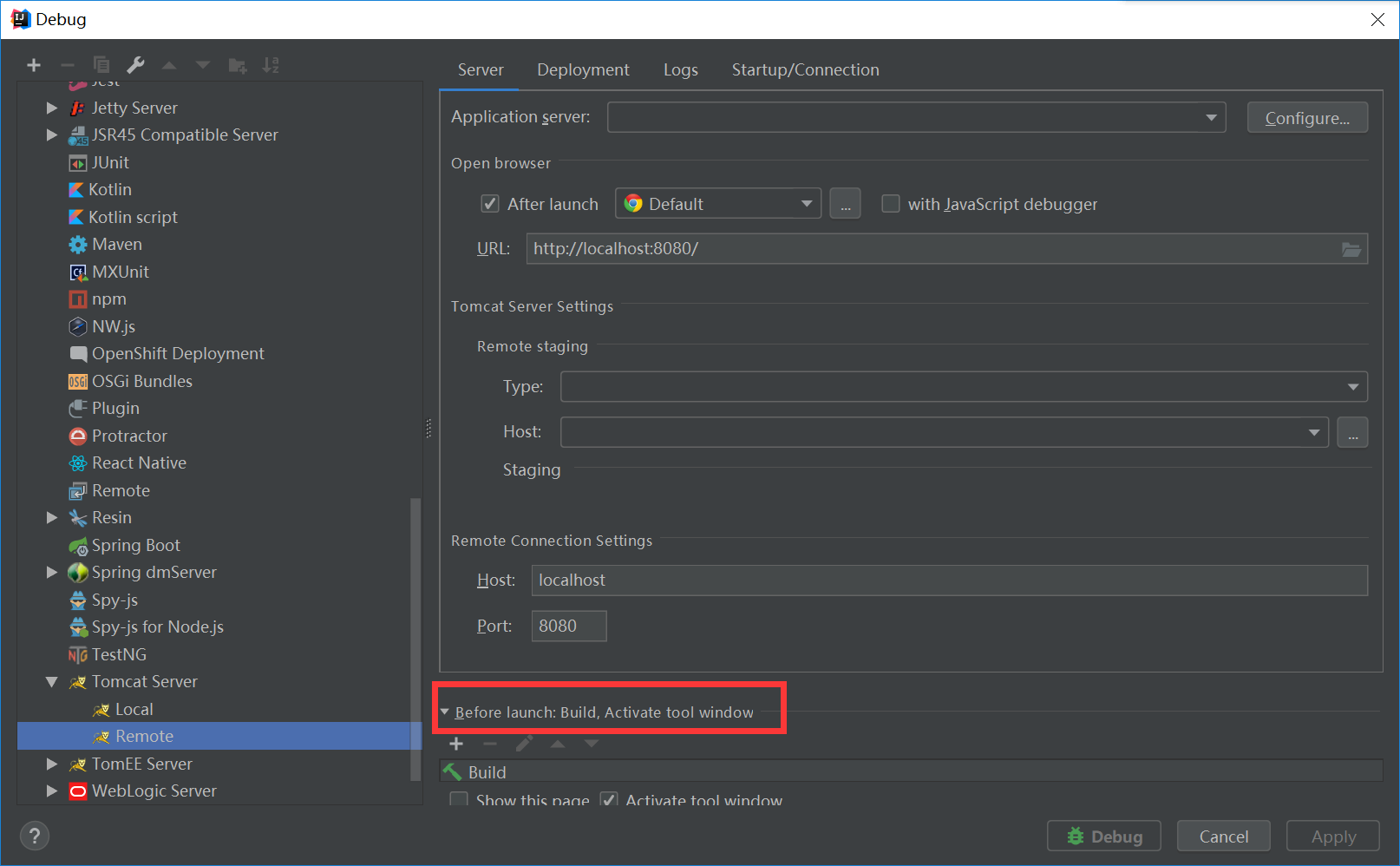Viewport: 1400px width, 866px height.
Task: Add a new run configuration
Action: pyautogui.click(x=33, y=64)
